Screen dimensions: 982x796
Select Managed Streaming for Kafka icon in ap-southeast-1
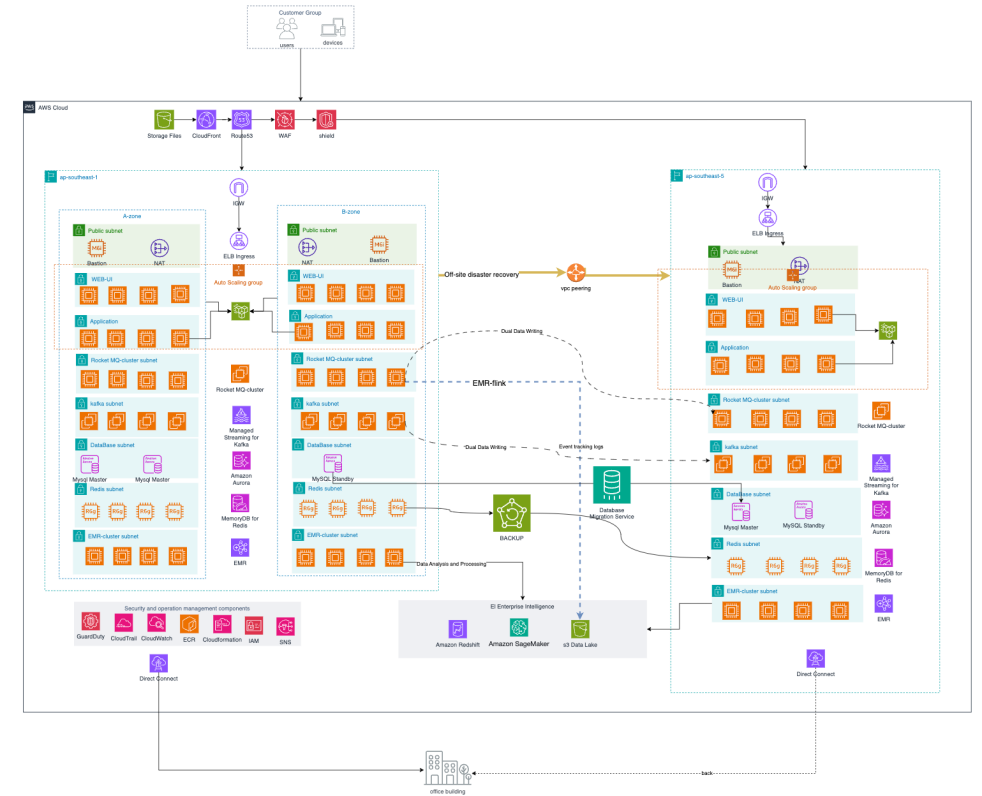coord(241,415)
